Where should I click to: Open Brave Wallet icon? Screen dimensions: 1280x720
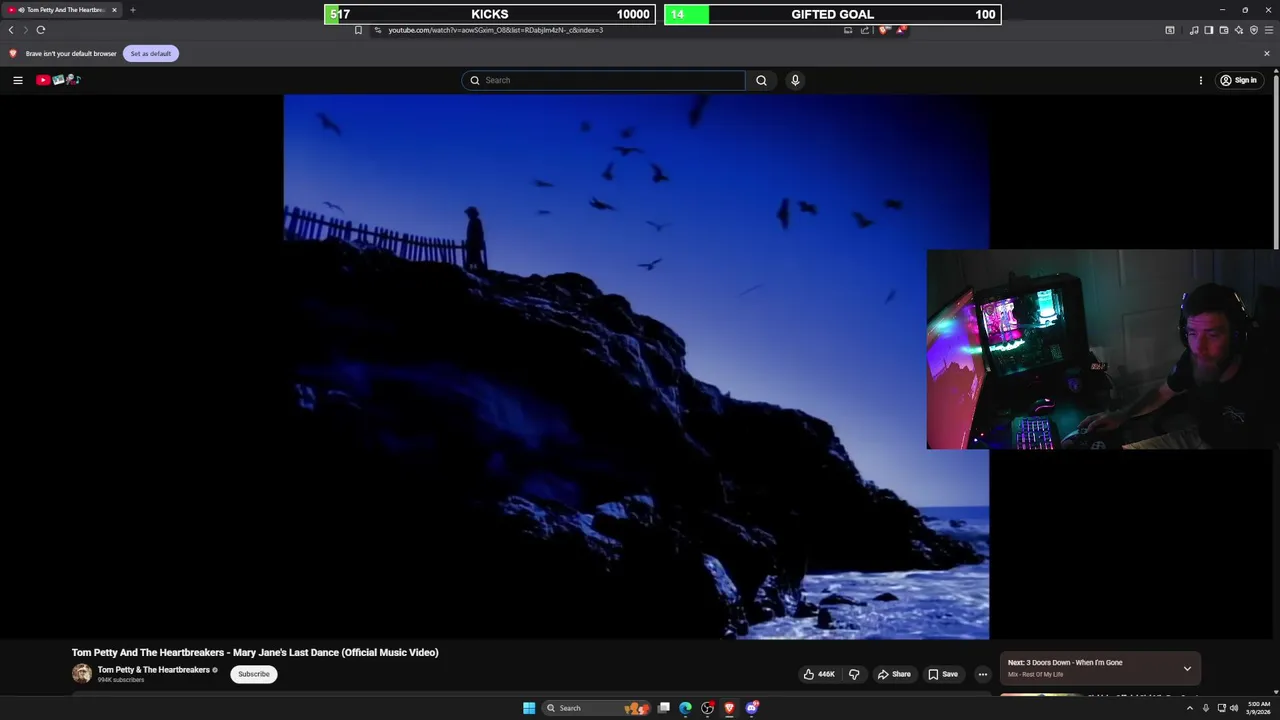click(x=1224, y=30)
